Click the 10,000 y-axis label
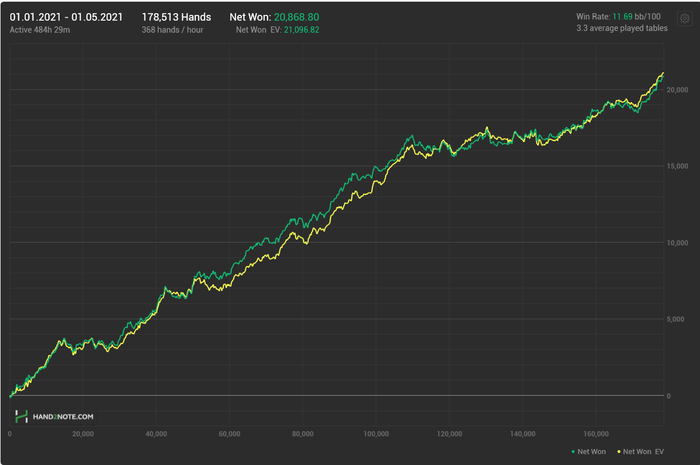The height and width of the screenshot is (465, 700). point(677,243)
